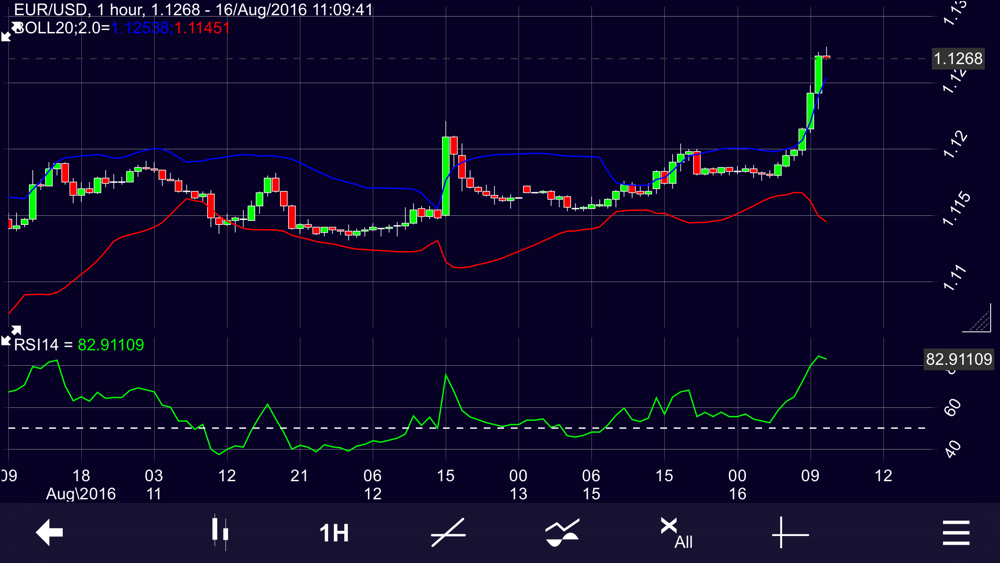Click the 82.91109 RSI value tag

point(959,359)
